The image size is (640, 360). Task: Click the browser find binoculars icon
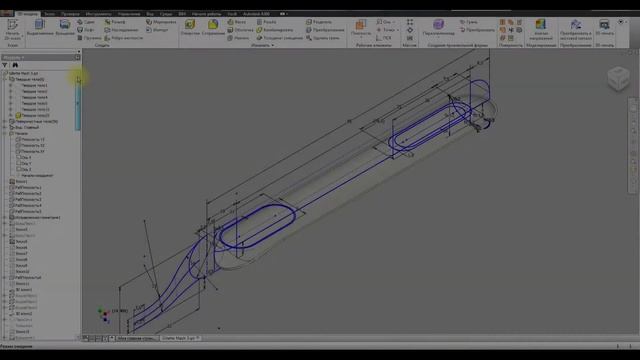pos(15,65)
